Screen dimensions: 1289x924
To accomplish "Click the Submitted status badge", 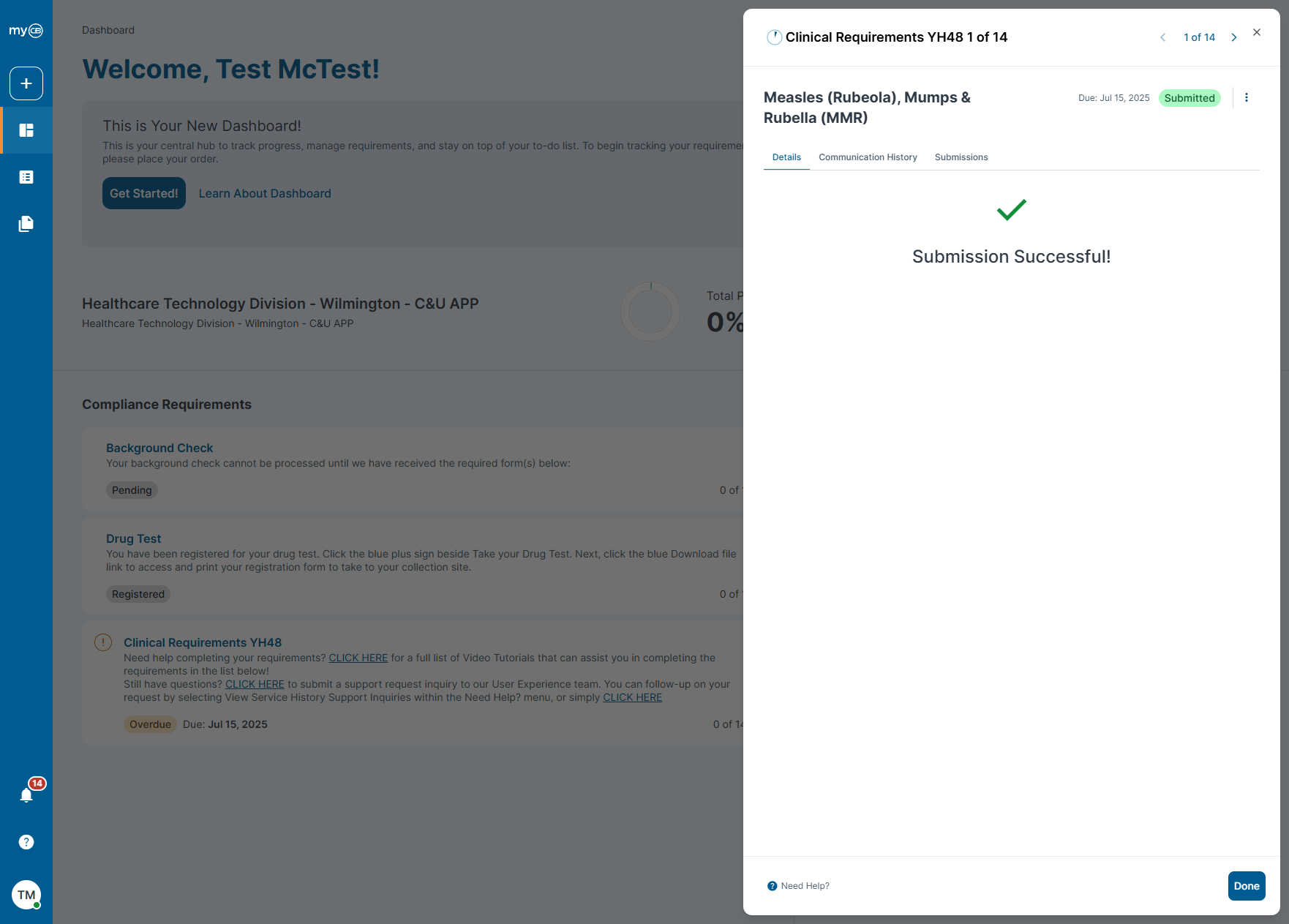I will coord(1190,98).
